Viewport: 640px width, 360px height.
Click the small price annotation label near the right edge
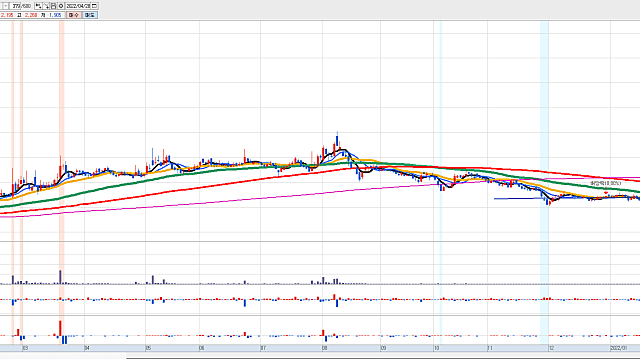pyautogui.click(x=606, y=184)
